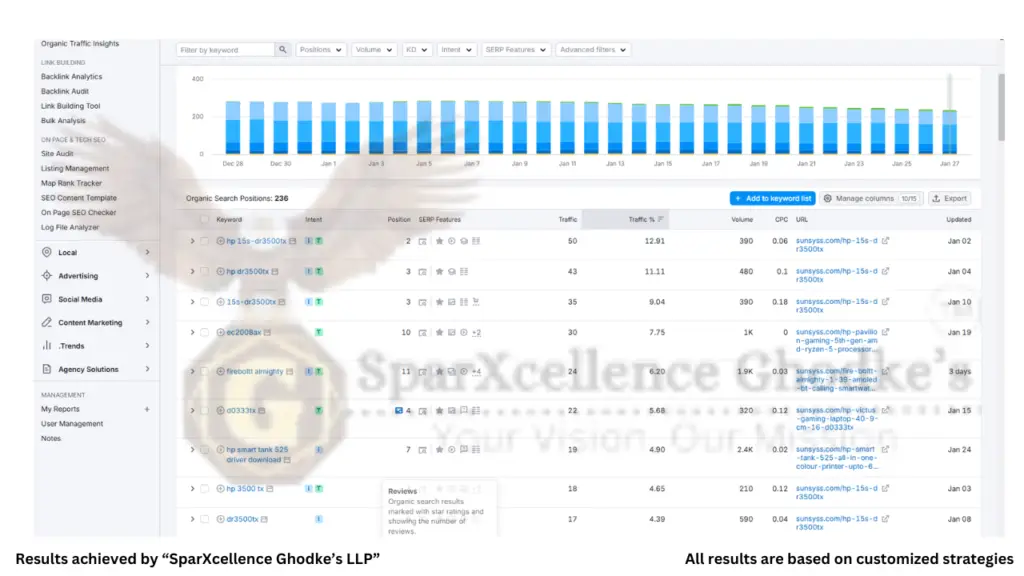The width and height of the screenshot is (1024, 576).
Task: Click the add-keyword plus icon beside ec2008ax
Action: (x=221, y=332)
